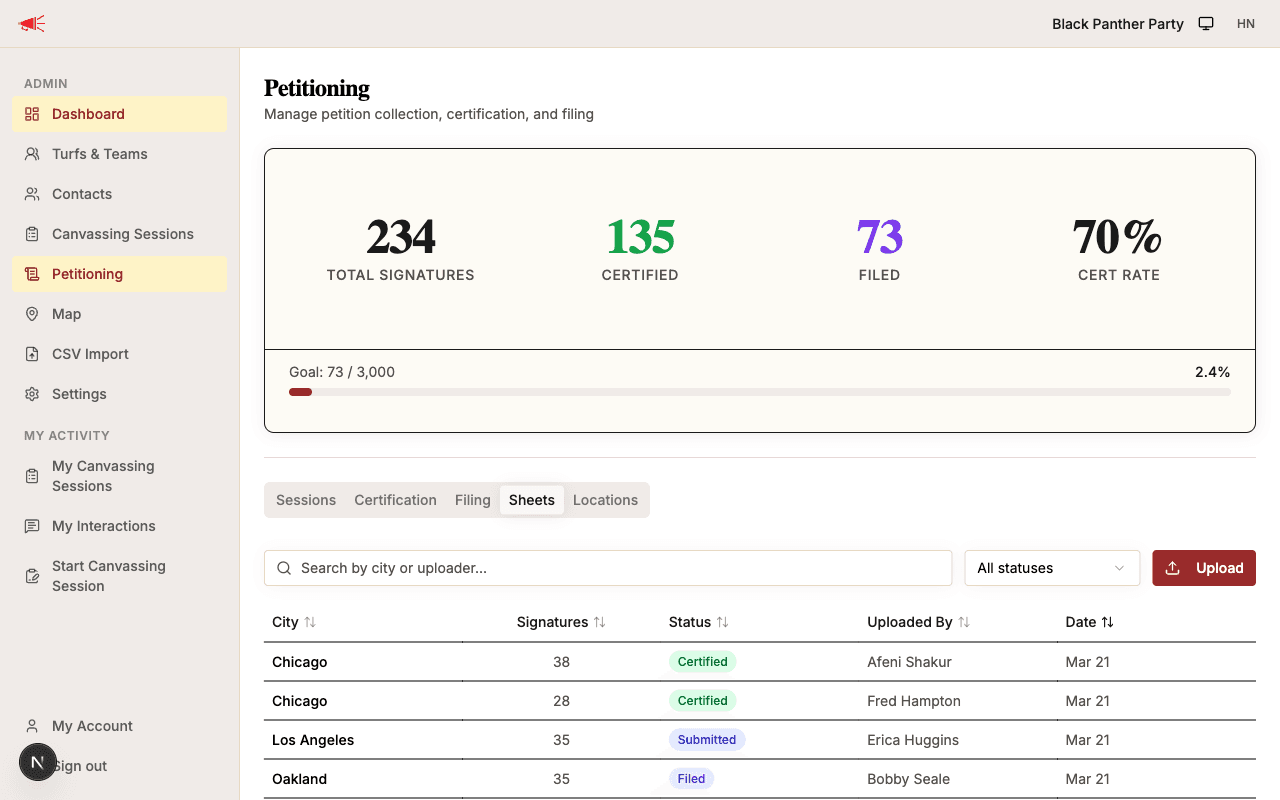Click the My Interactions message icon
Viewport: 1280px width, 800px height.
coord(32,526)
